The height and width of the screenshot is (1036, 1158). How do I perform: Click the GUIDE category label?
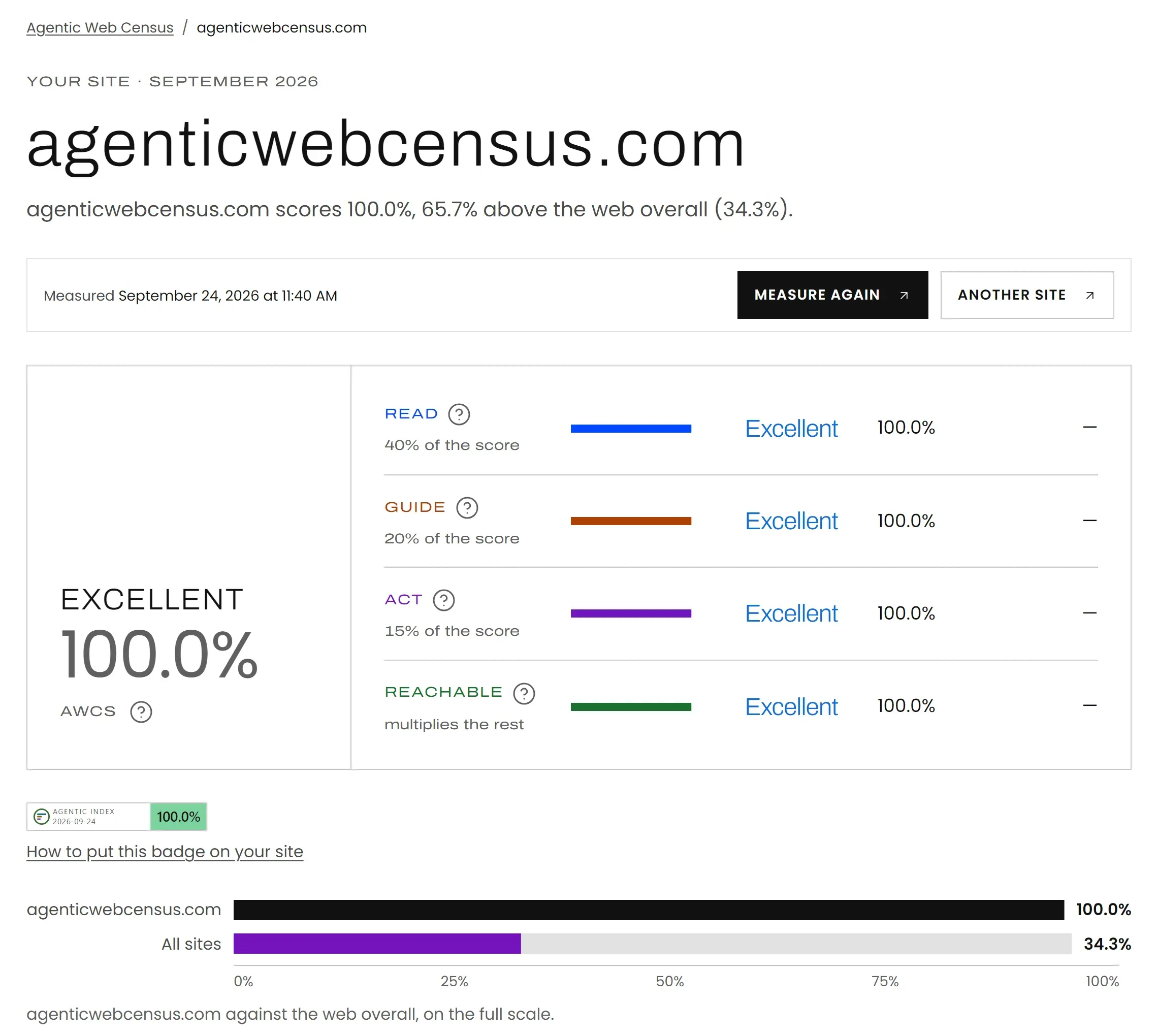point(414,507)
